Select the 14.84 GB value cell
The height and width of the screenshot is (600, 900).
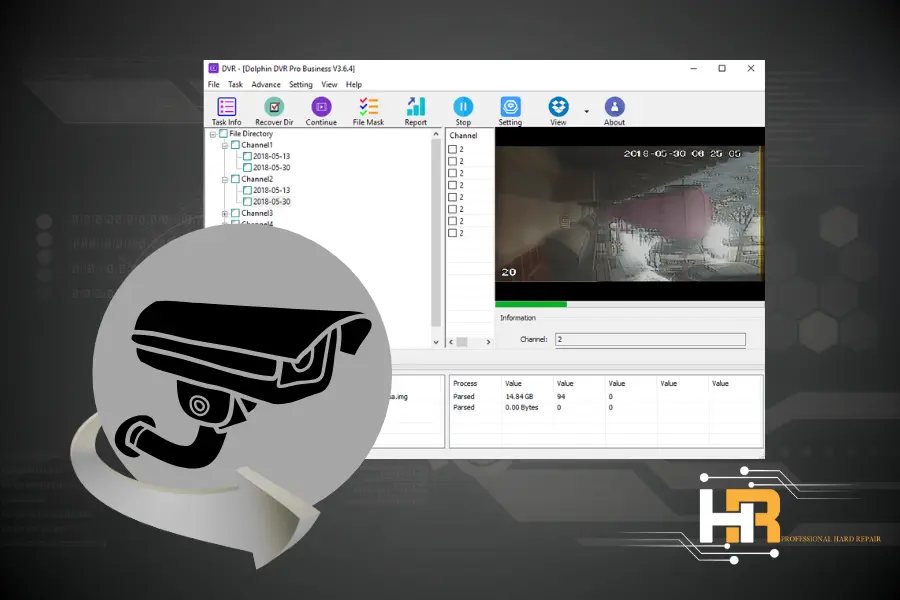coord(519,397)
